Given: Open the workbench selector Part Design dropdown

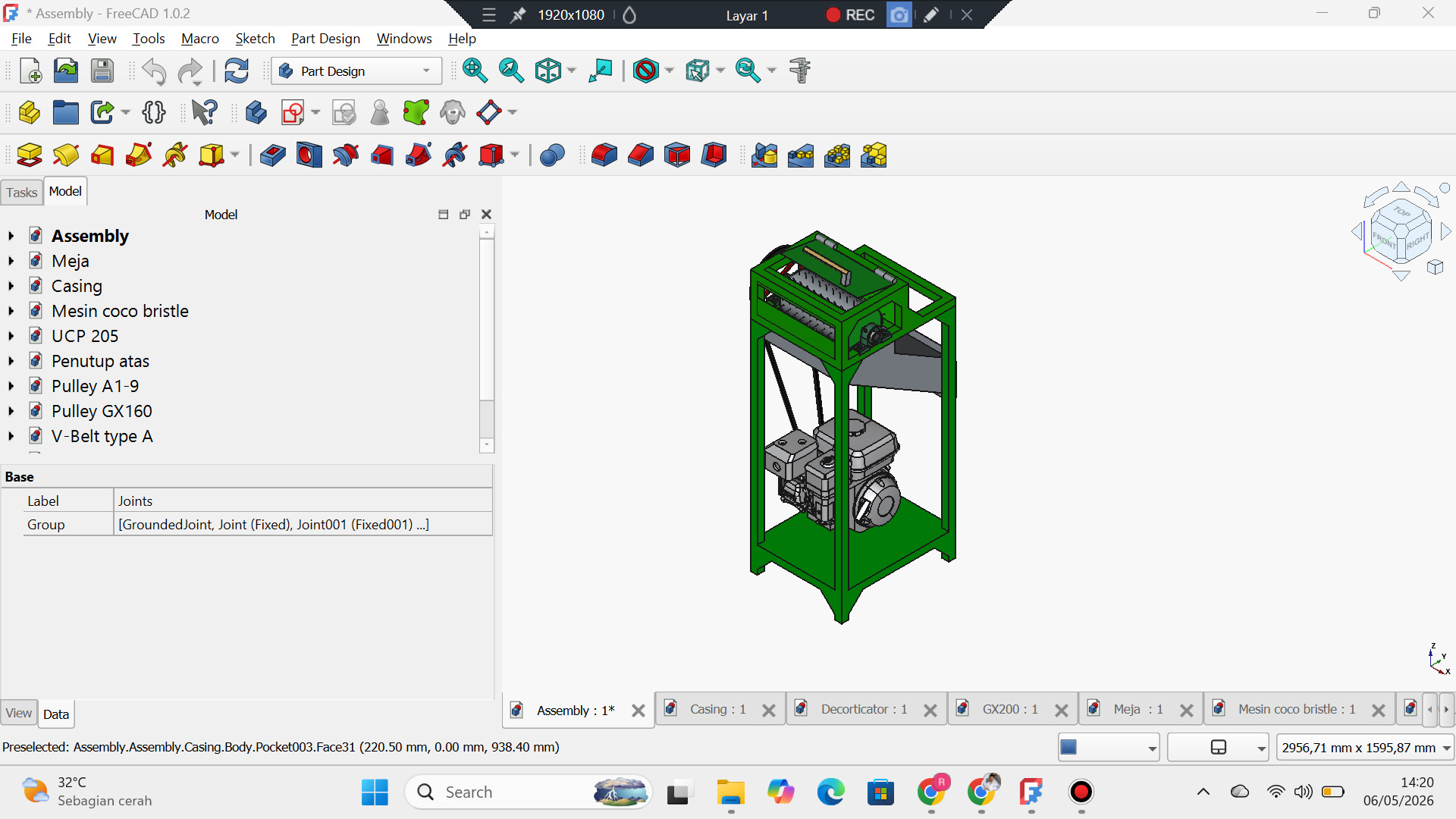Looking at the screenshot, I should (x=356, y=71).
